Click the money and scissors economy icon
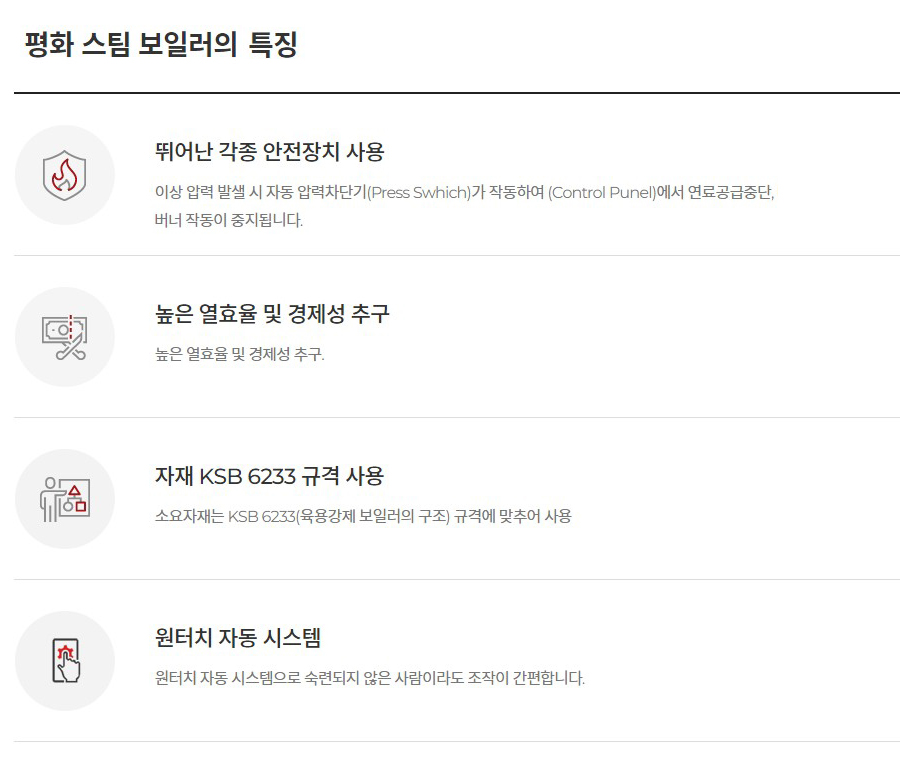The width and height of the screenshot is (900, 760). click(65, 337)
